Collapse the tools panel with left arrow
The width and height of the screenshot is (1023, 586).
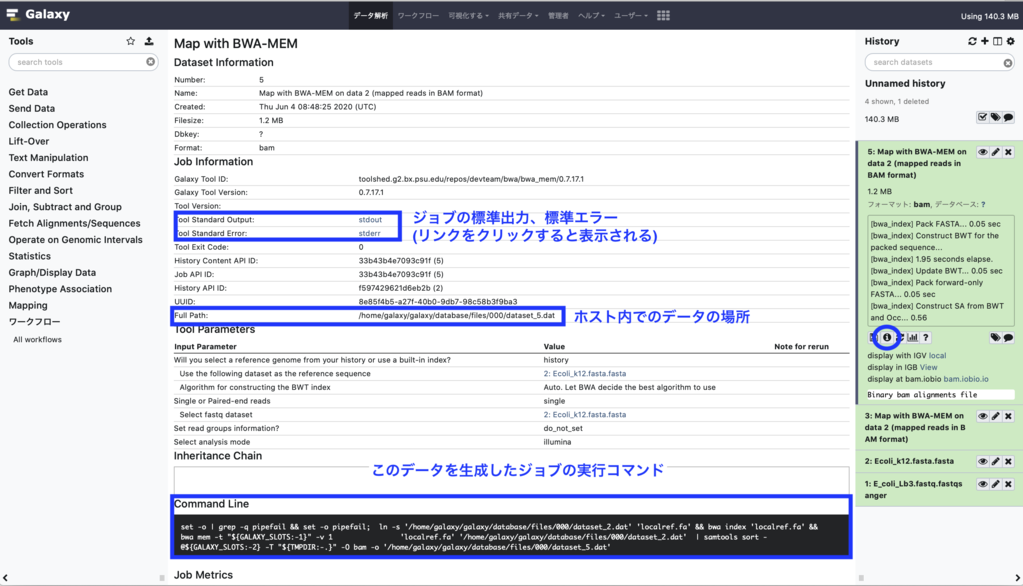pos(6,578)
